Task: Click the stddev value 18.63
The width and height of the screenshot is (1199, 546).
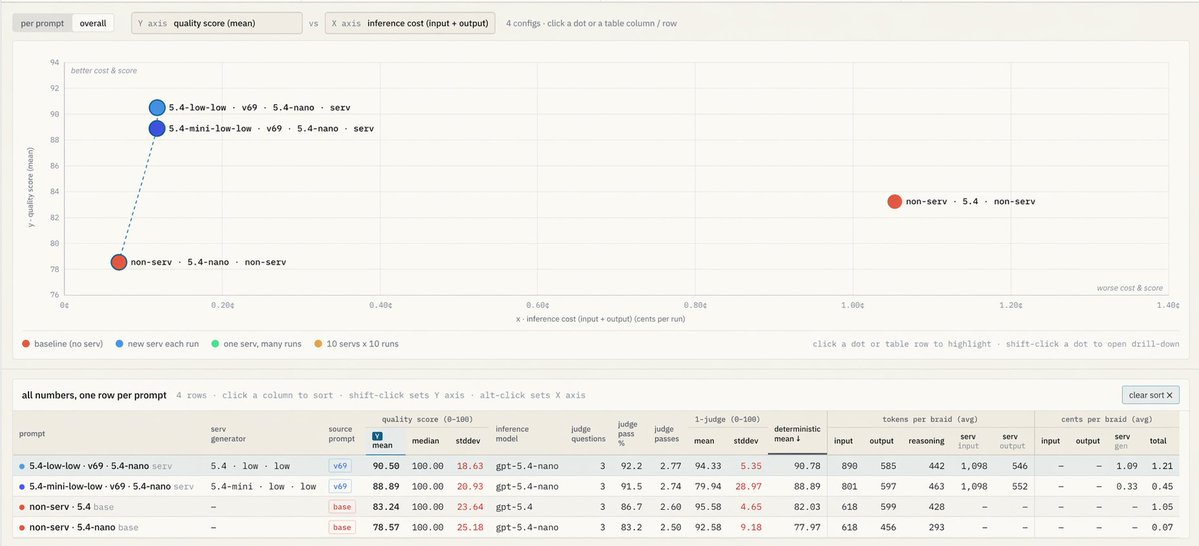Action: pyautogui.click(x=470, y=466)
